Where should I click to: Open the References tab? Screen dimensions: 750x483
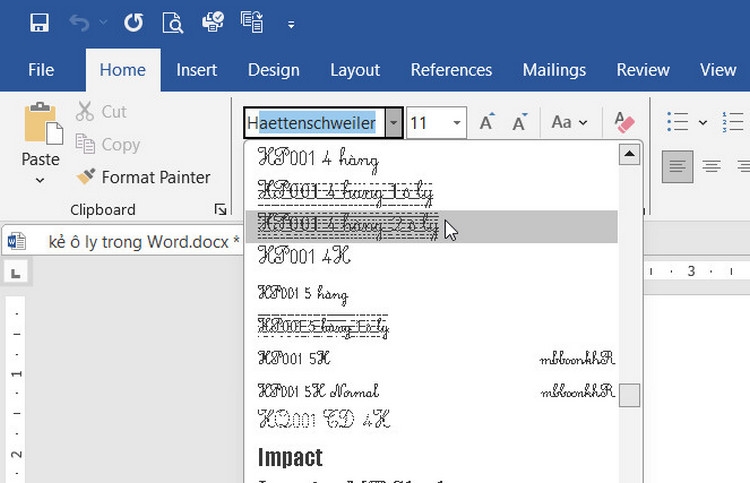coord(451,70)
